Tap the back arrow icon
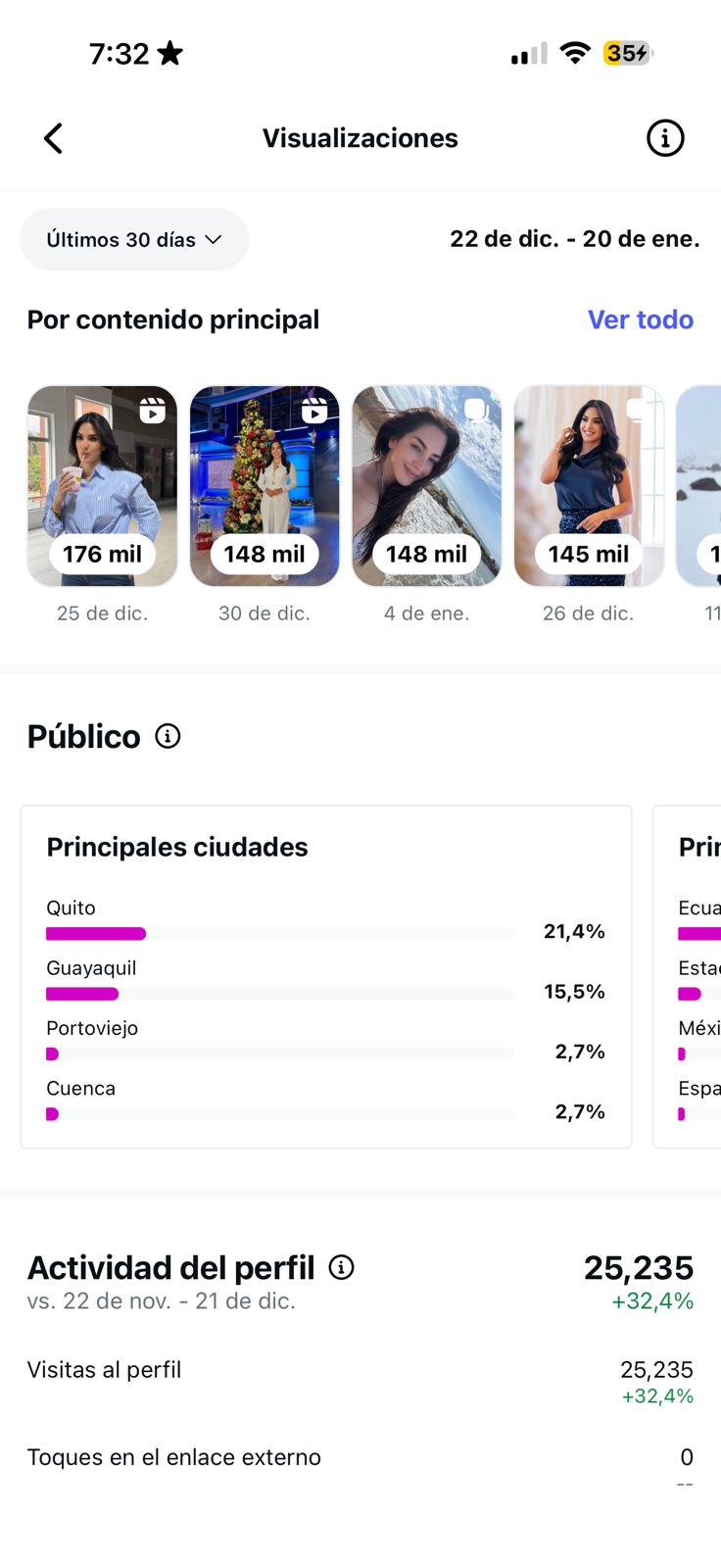 [x=54, y=138]
